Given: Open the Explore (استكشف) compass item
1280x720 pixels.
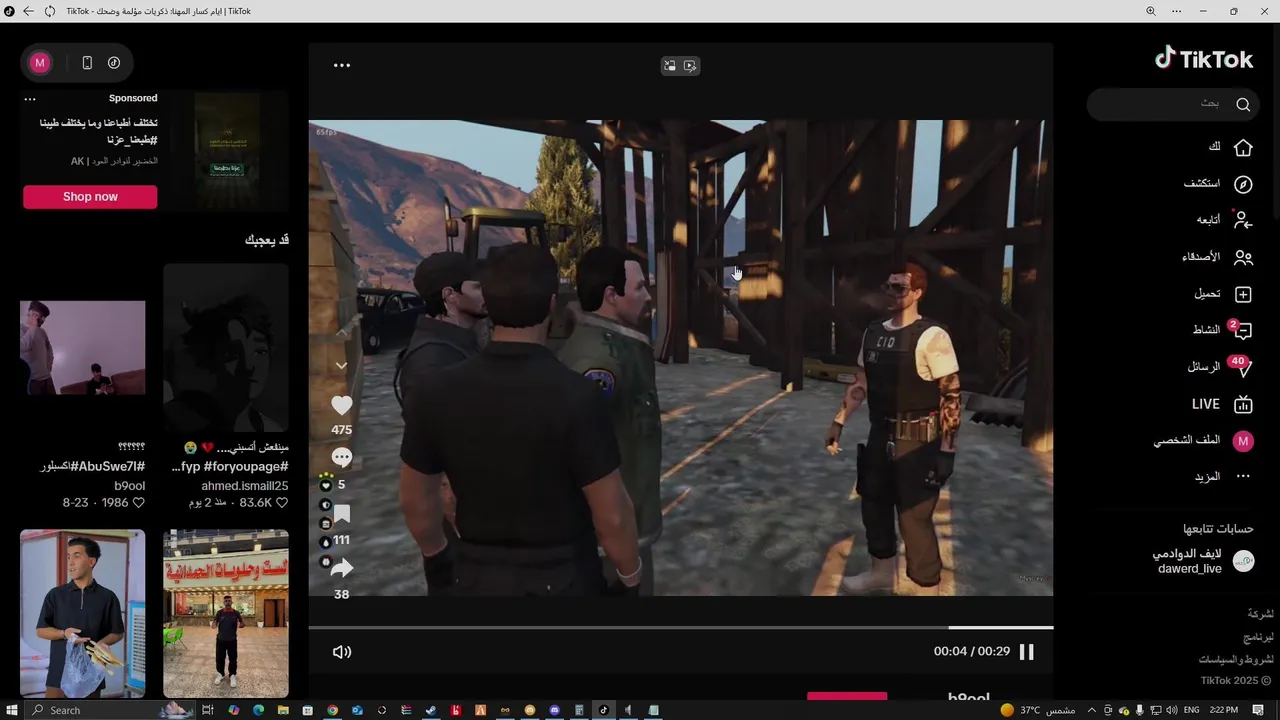Looking at the screenshot, I should (1218, 184).
